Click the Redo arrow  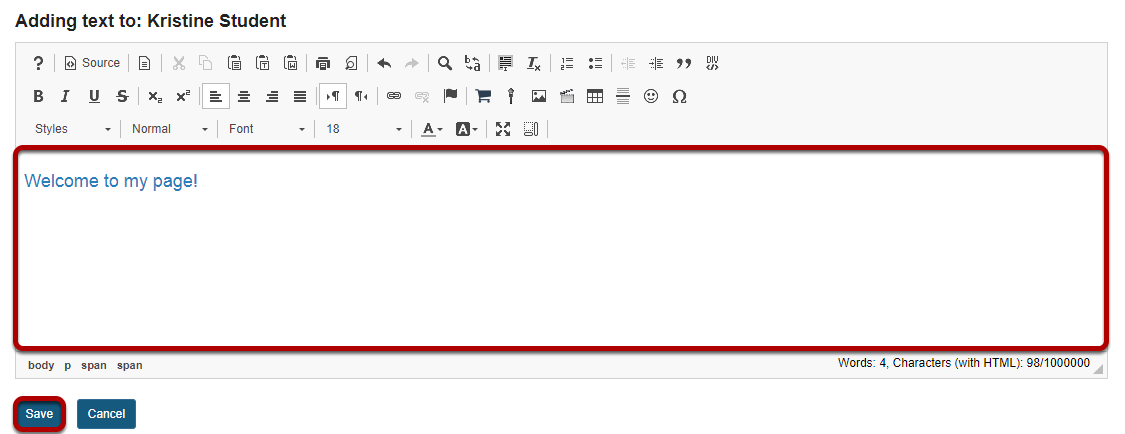412,63
